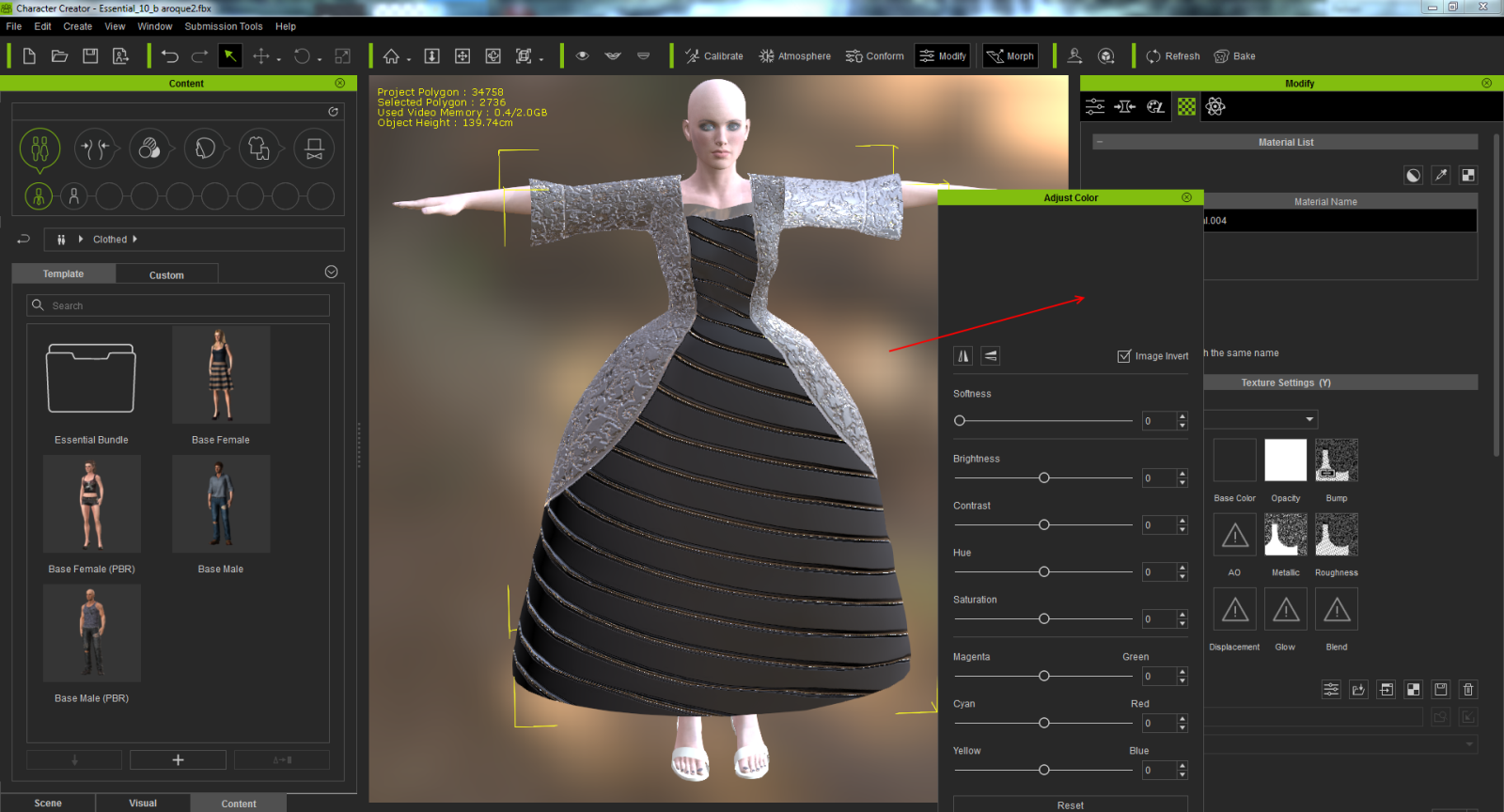
Task: Select the Cloth category icon in Content
Action: tap(259, 148)
